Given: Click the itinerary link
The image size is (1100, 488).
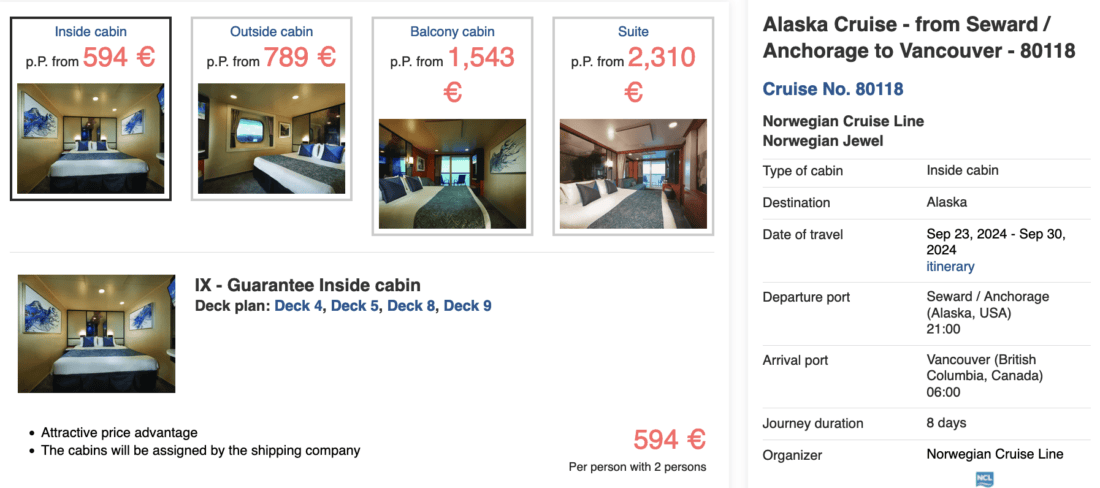Looking at the screenshot, I should click(x=950, y=267).
